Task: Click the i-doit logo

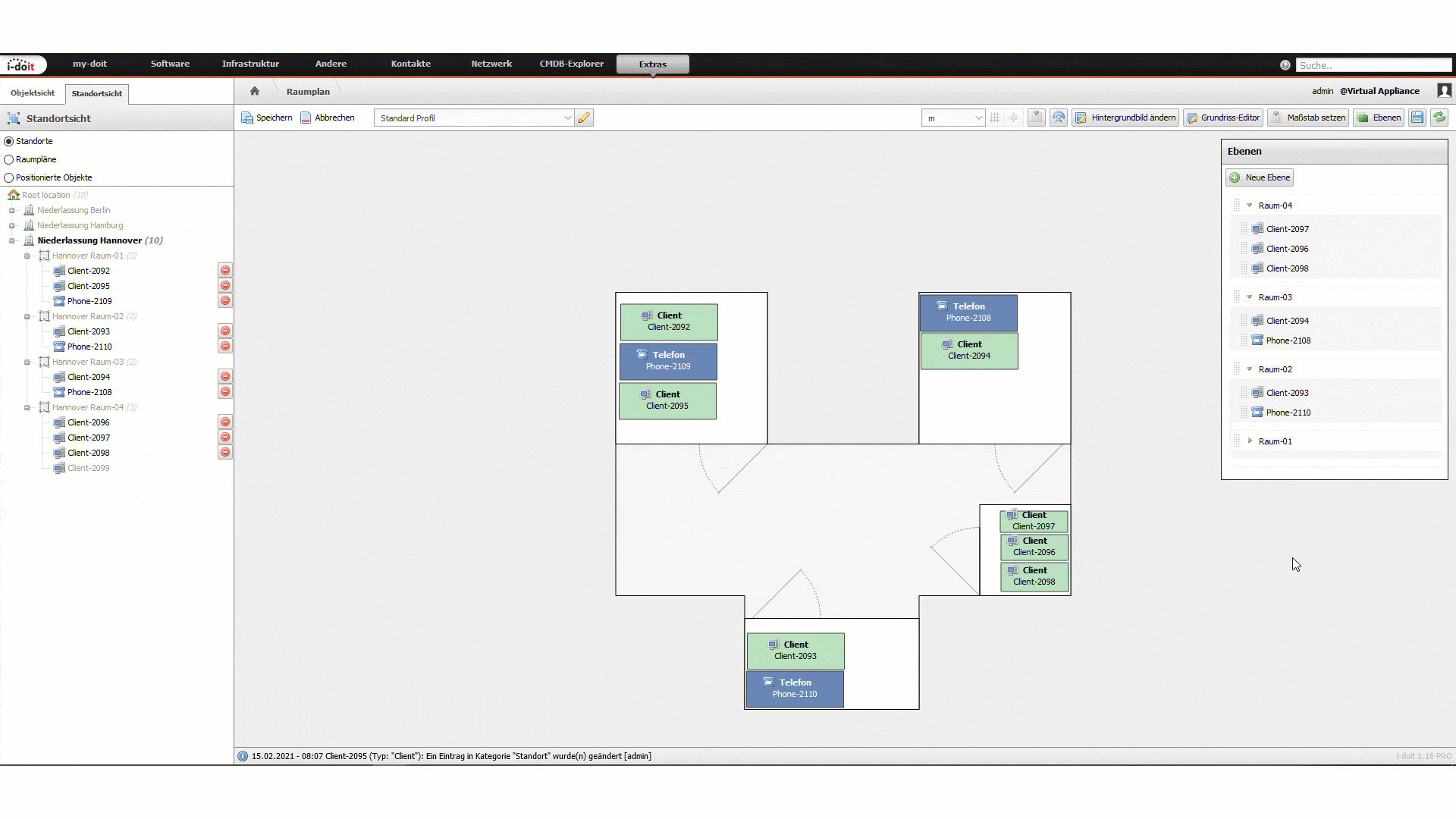Action: [x=23, y=65]
